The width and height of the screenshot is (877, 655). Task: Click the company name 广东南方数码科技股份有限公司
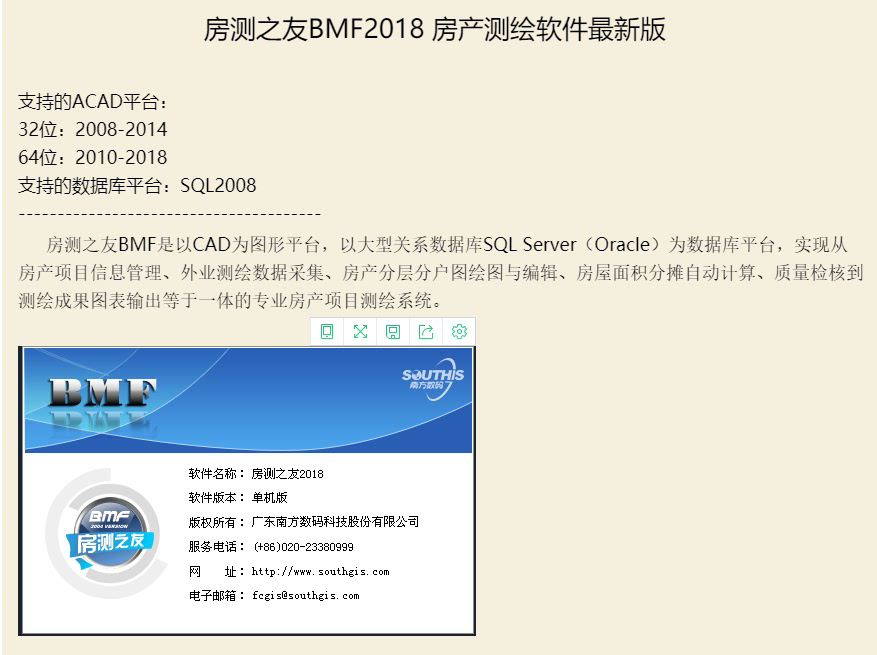pos(335,522)
